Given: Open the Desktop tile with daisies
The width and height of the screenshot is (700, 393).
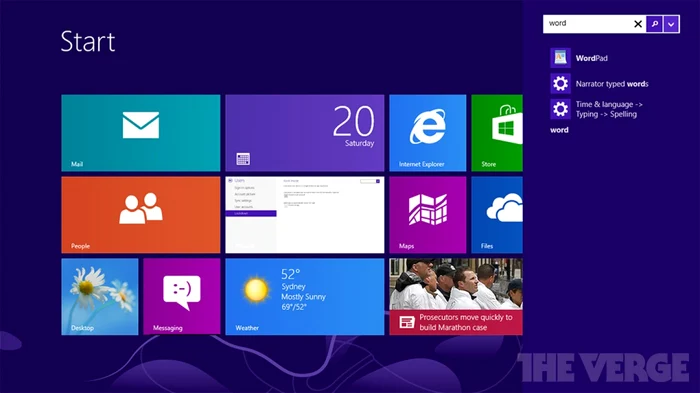Looking at the screenshot, I should tap(100, 297).
